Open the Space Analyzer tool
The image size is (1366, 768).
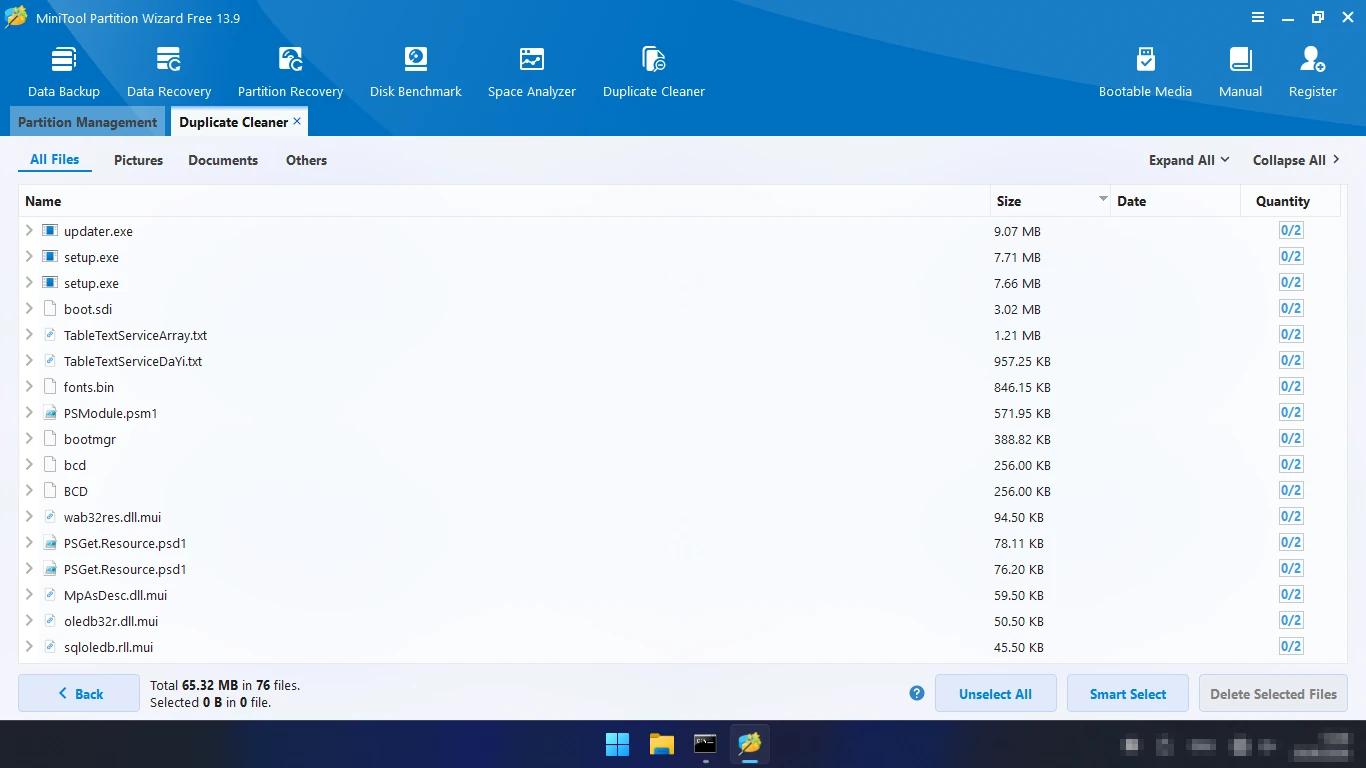click(532, 72)
